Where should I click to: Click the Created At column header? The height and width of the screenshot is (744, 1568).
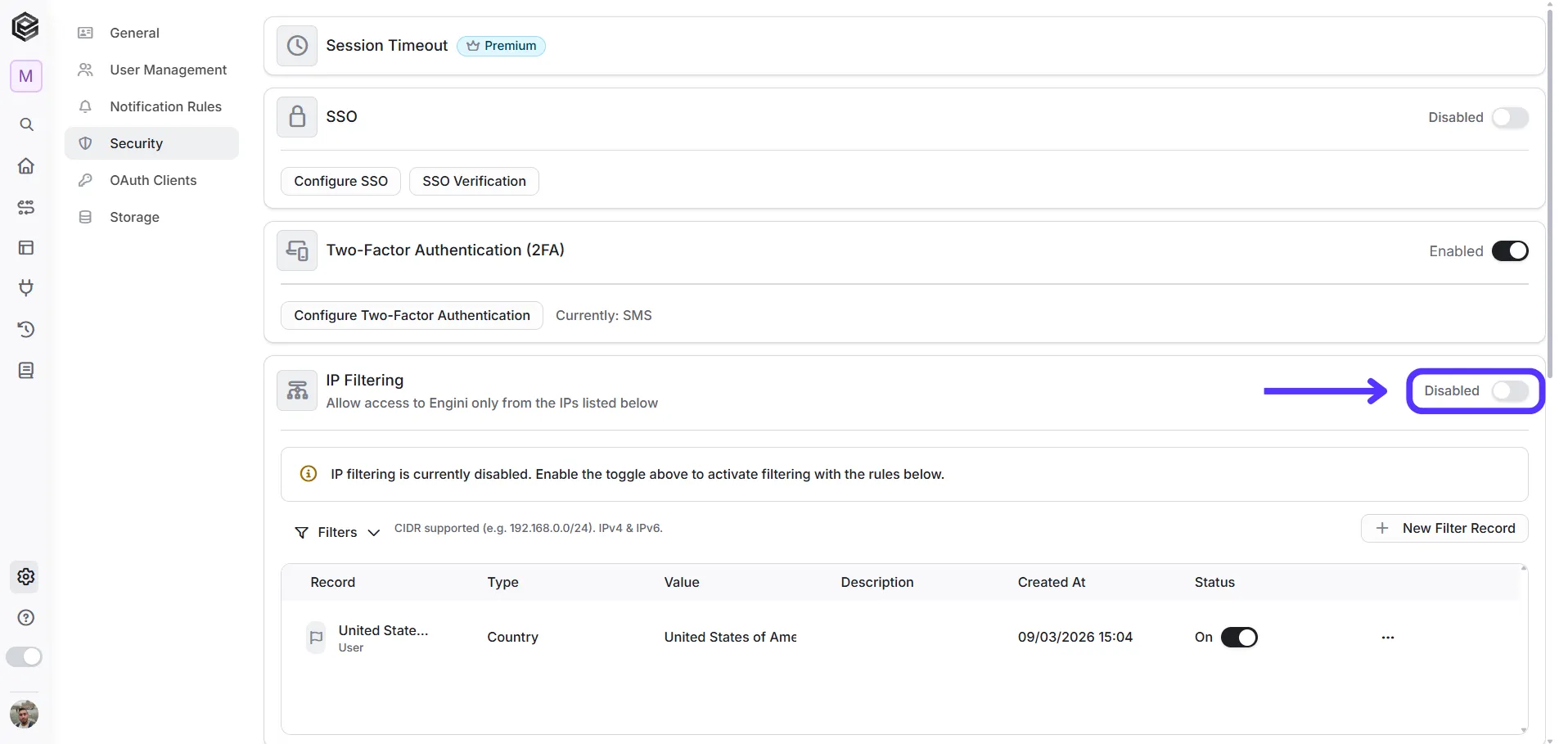click(x=1051, y=583)
